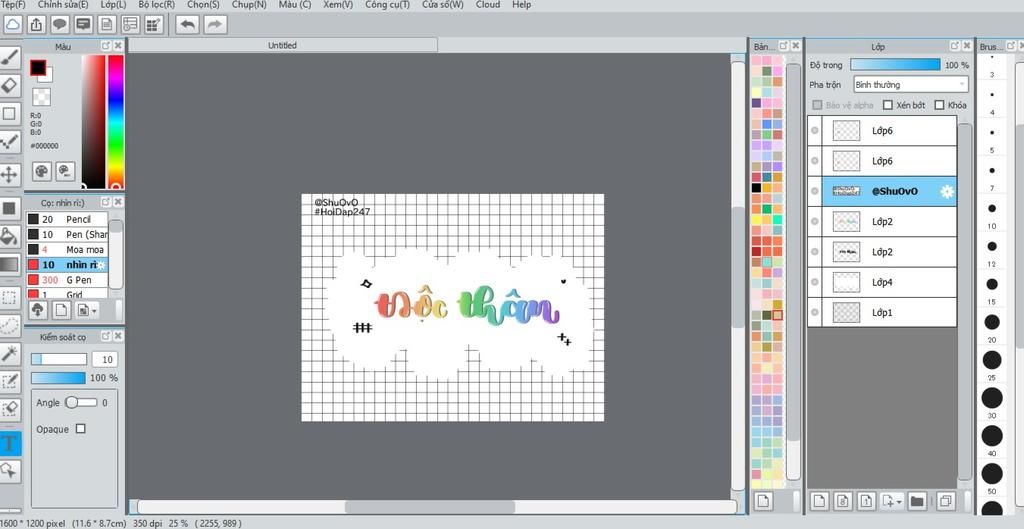Image resolution: width=1024 pixels, height=529 pixels.
Task: Toggle visibility of Lớp1 layer
Action: (x=814, y=312)
